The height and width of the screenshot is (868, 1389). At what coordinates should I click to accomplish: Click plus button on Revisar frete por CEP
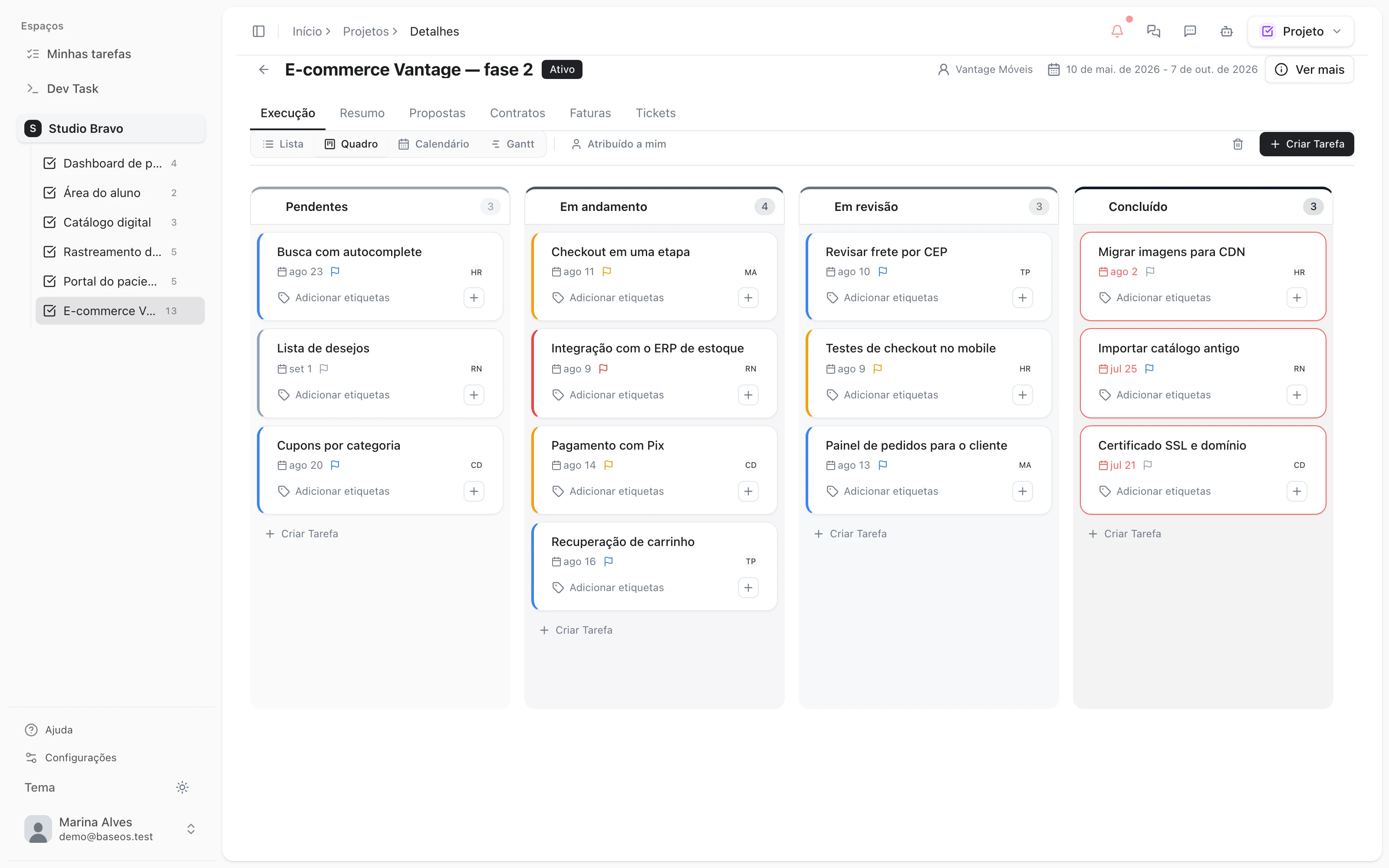[x=1022, y=297]
